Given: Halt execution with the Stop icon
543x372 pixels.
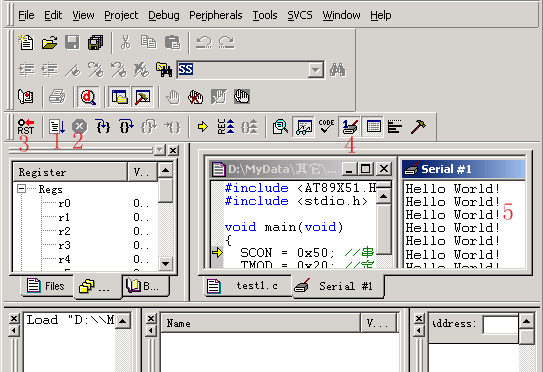Looking at the screenshot, I should pyautogui.click(x=80, y=126).
